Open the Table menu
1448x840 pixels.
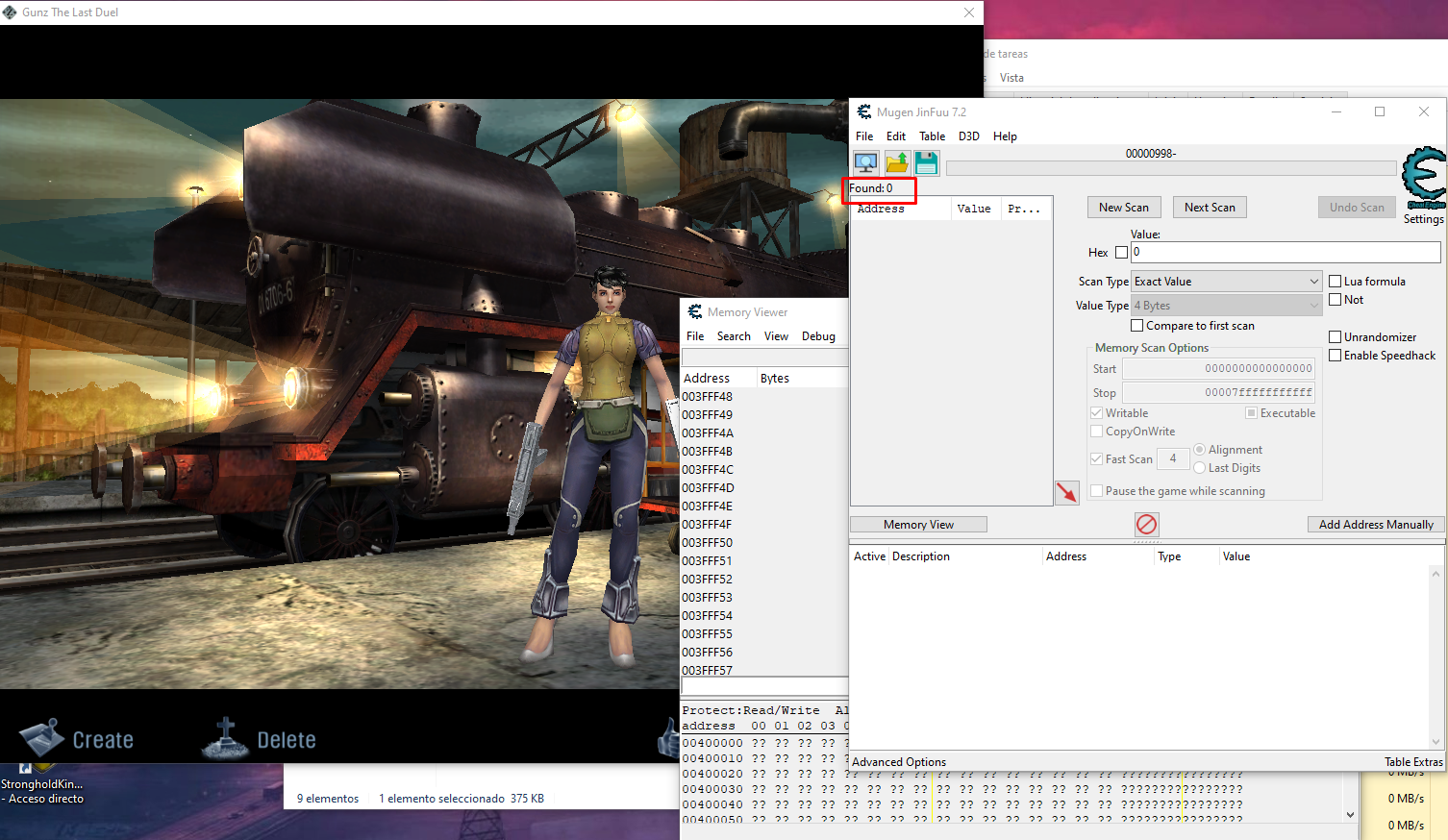click(x=932, y=136)
